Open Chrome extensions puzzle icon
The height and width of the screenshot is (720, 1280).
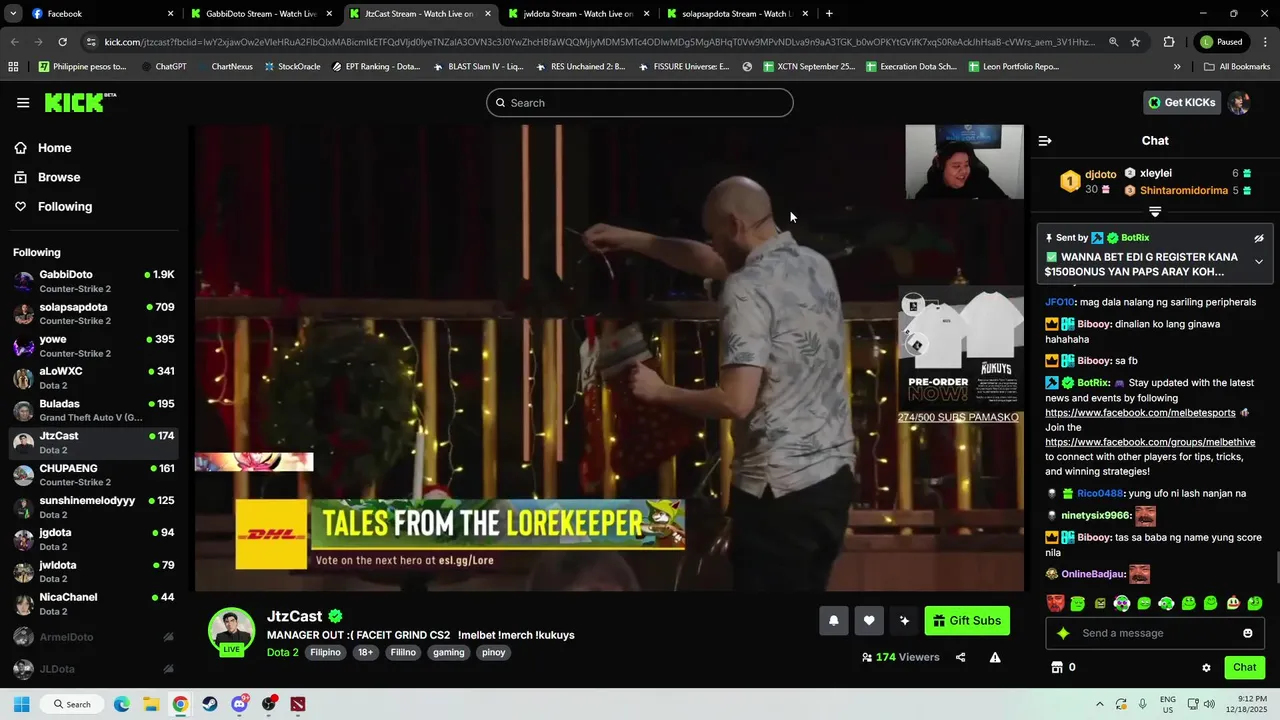[x=1169, y=42]
